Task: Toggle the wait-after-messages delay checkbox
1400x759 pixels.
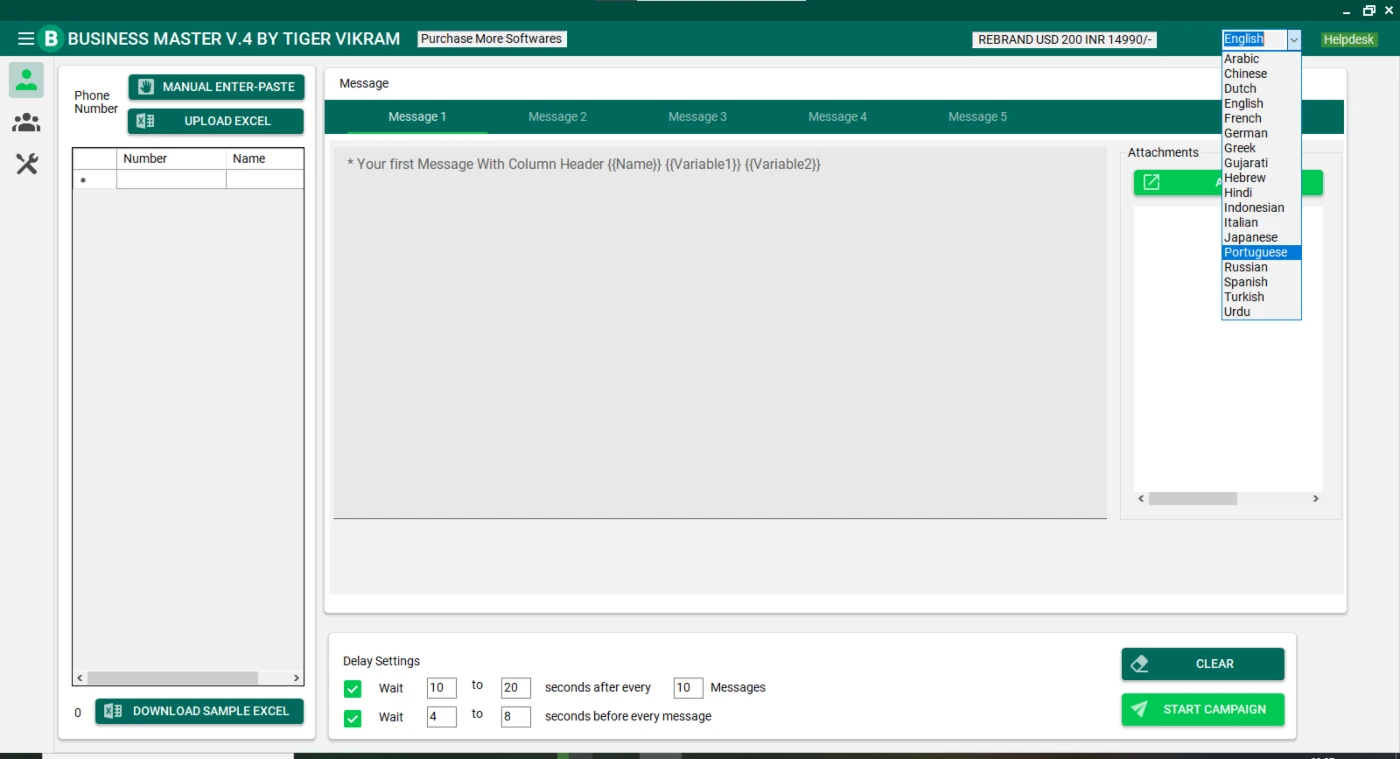Action: pyautogui.click(x=352, y=689)
